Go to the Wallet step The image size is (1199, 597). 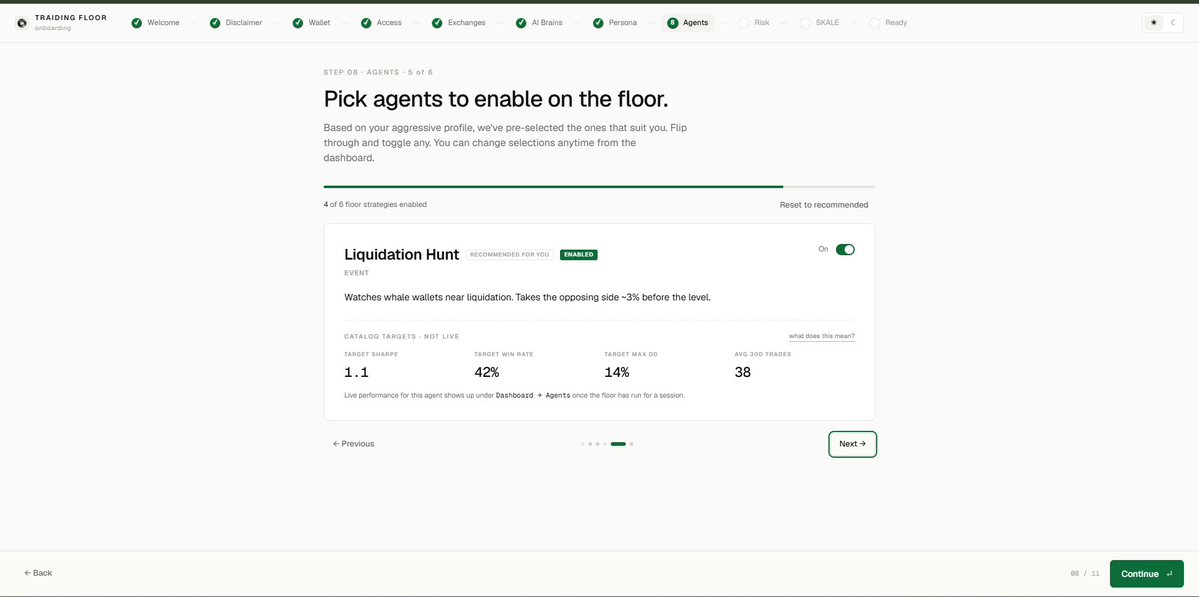click(311, 23)
